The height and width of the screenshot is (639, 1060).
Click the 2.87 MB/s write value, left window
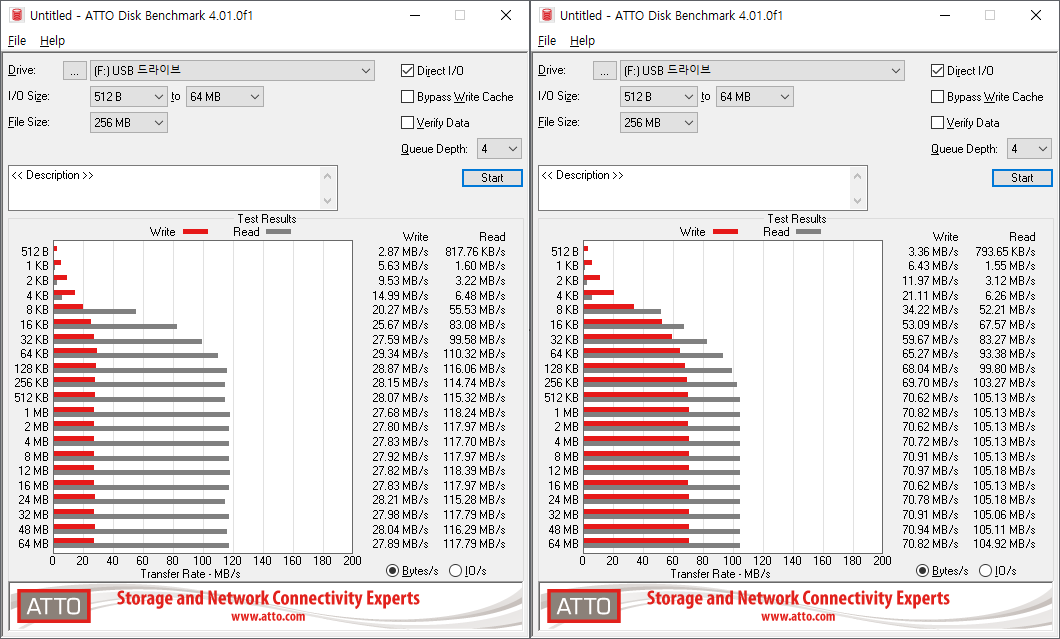click(x=403, y=252)
